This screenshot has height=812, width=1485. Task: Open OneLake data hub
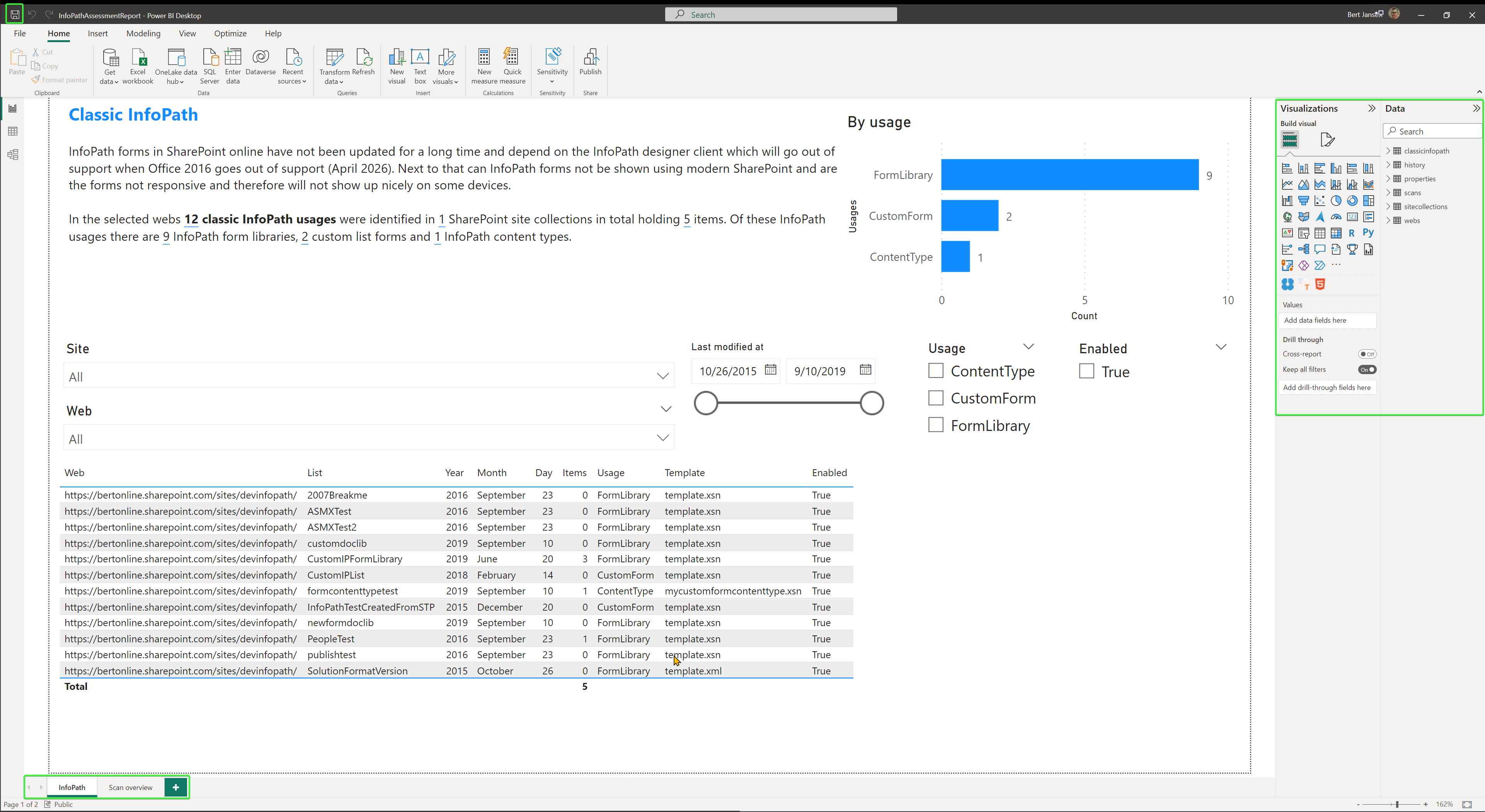(176, 66)
